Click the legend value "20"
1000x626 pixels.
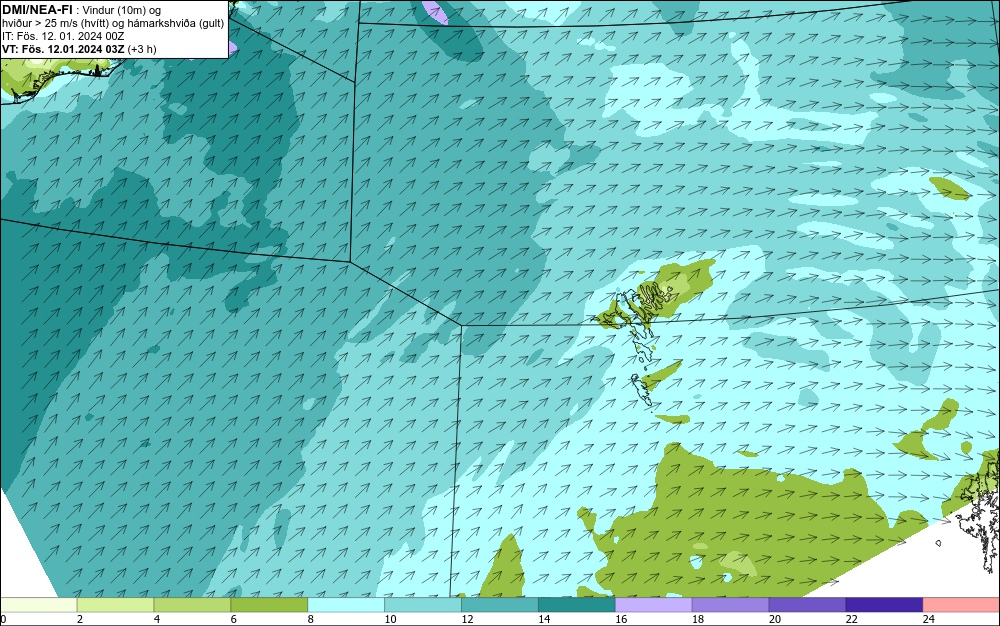click(775, 619)
